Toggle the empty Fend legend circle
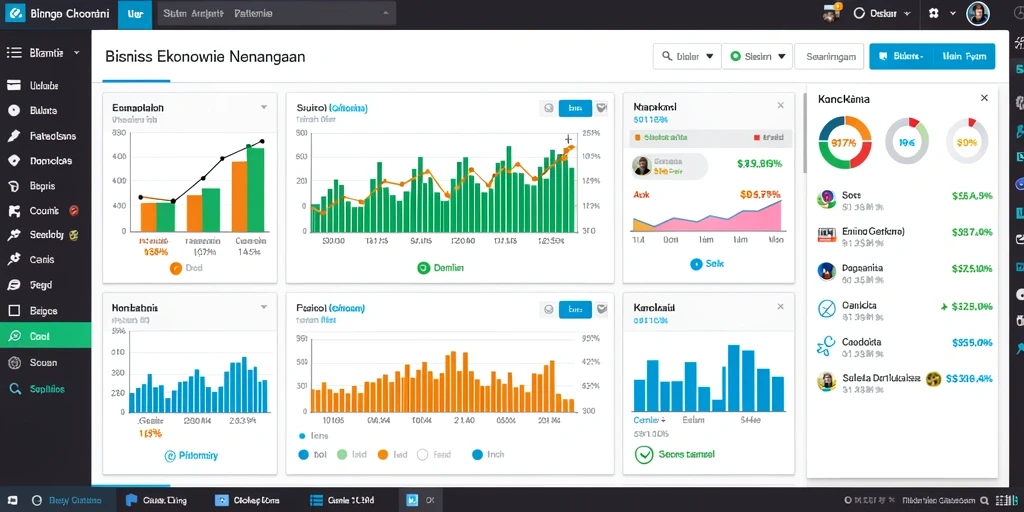 [422, 455]
